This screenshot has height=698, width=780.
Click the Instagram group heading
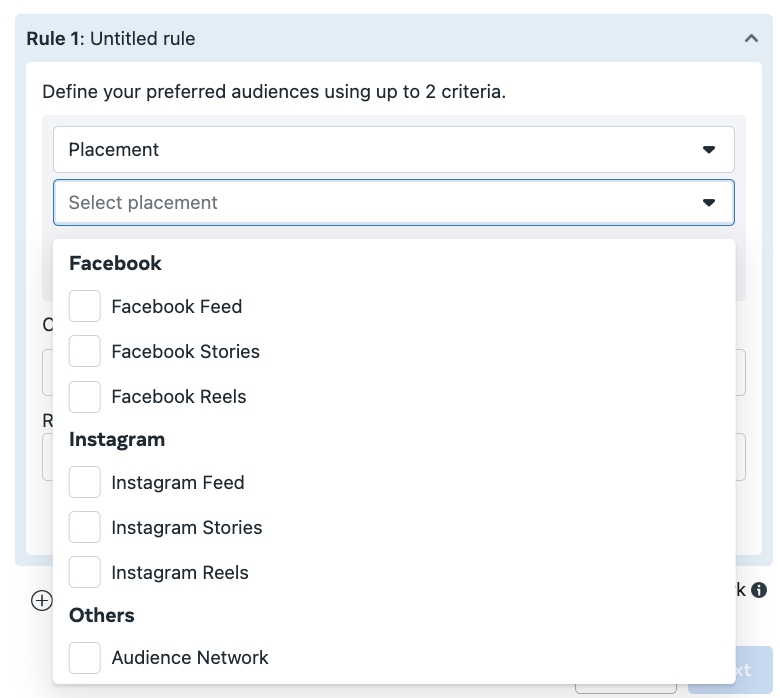(117, 440)
